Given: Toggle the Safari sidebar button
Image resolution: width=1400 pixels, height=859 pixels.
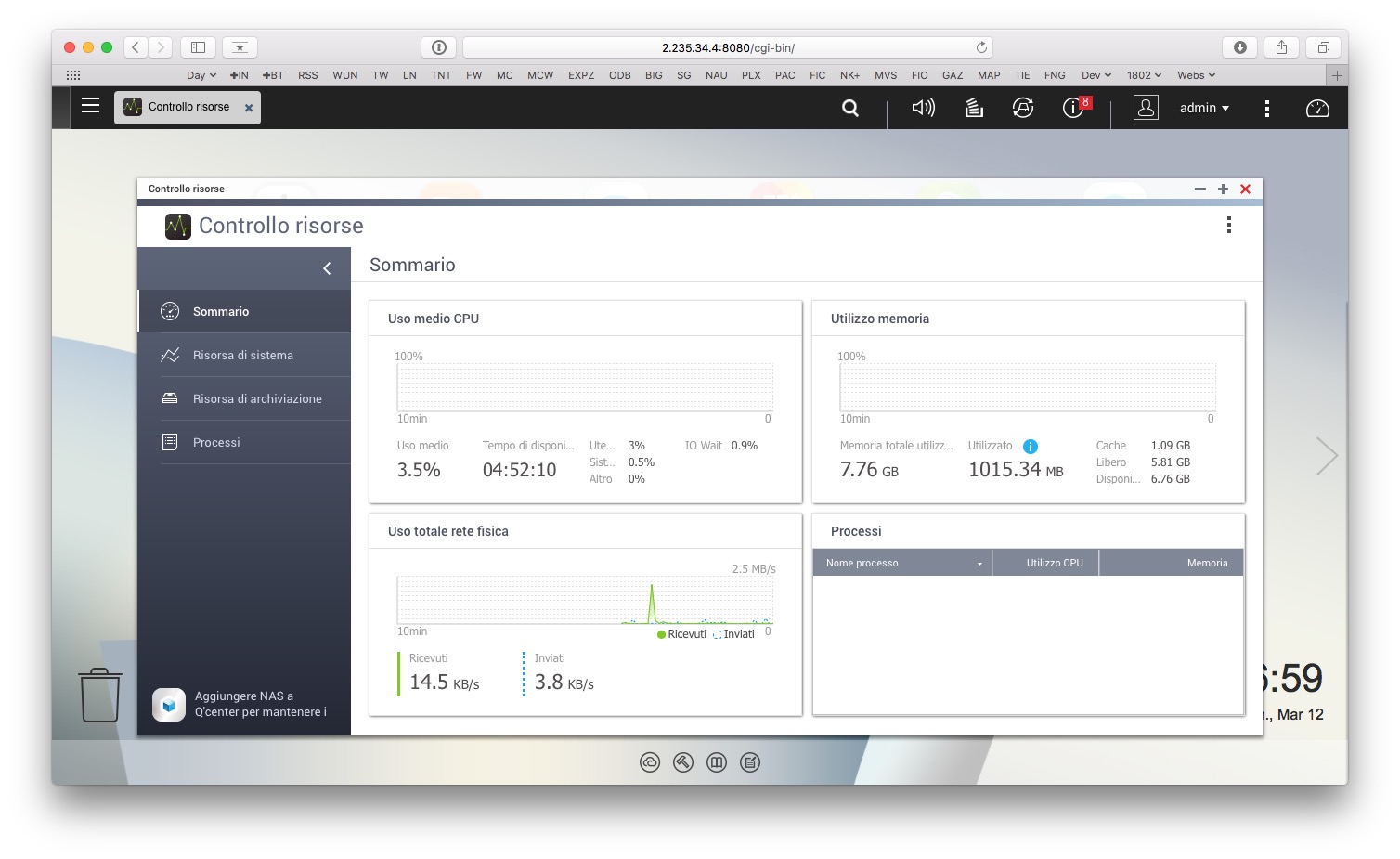Looking at the screenshot, I should point(198,47).
